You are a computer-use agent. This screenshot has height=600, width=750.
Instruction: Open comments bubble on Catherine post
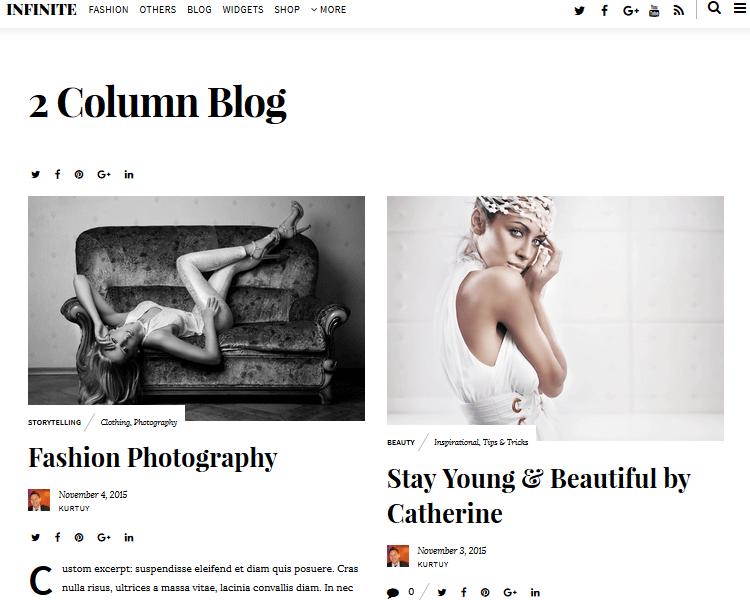click(x=393, y=593)
